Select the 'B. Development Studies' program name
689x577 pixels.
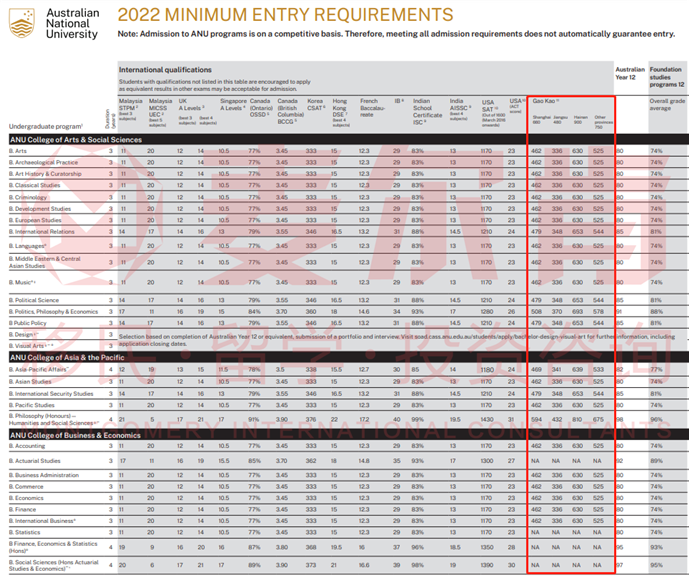(40, 209)
